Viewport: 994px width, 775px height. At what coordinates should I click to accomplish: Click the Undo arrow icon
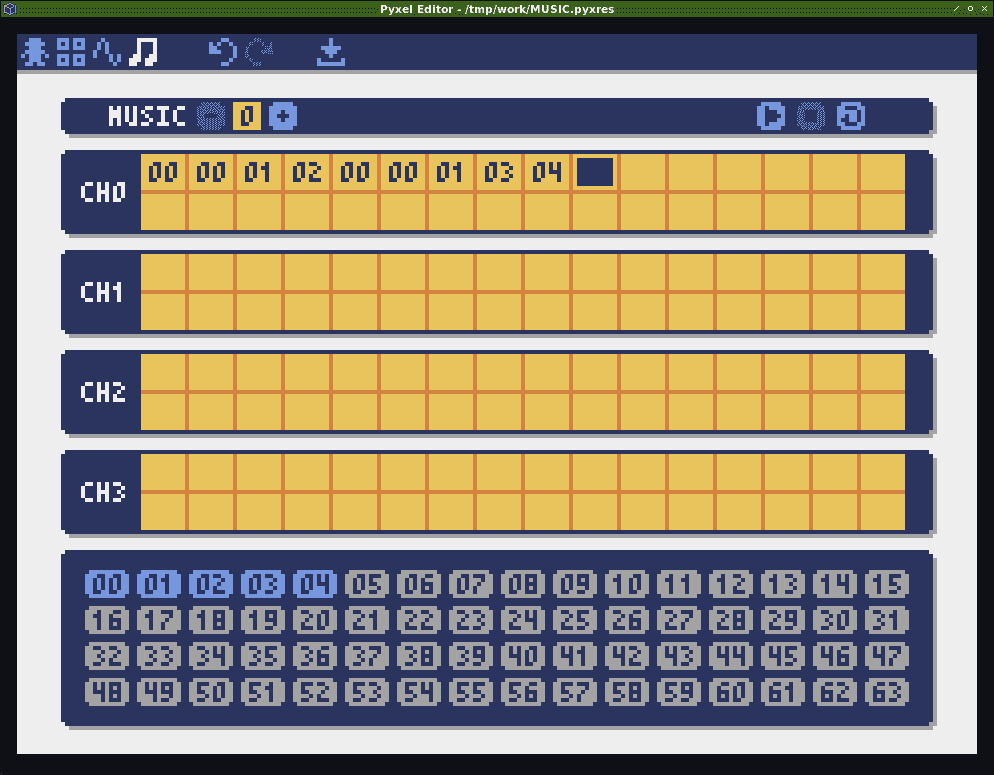(223, 52)
